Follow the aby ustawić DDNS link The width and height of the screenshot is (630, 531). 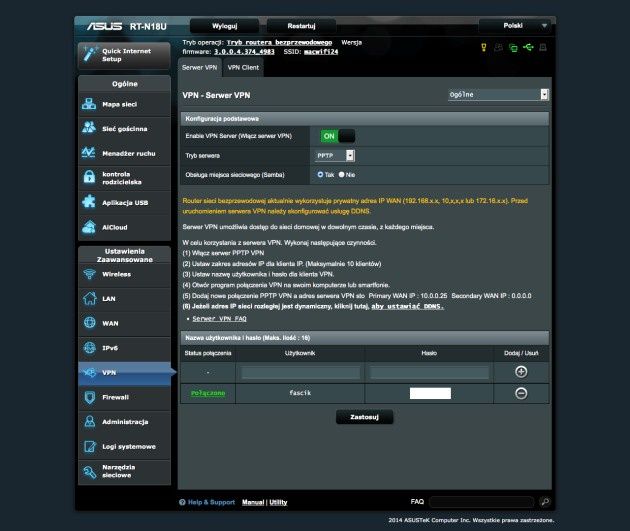[407, 306]
